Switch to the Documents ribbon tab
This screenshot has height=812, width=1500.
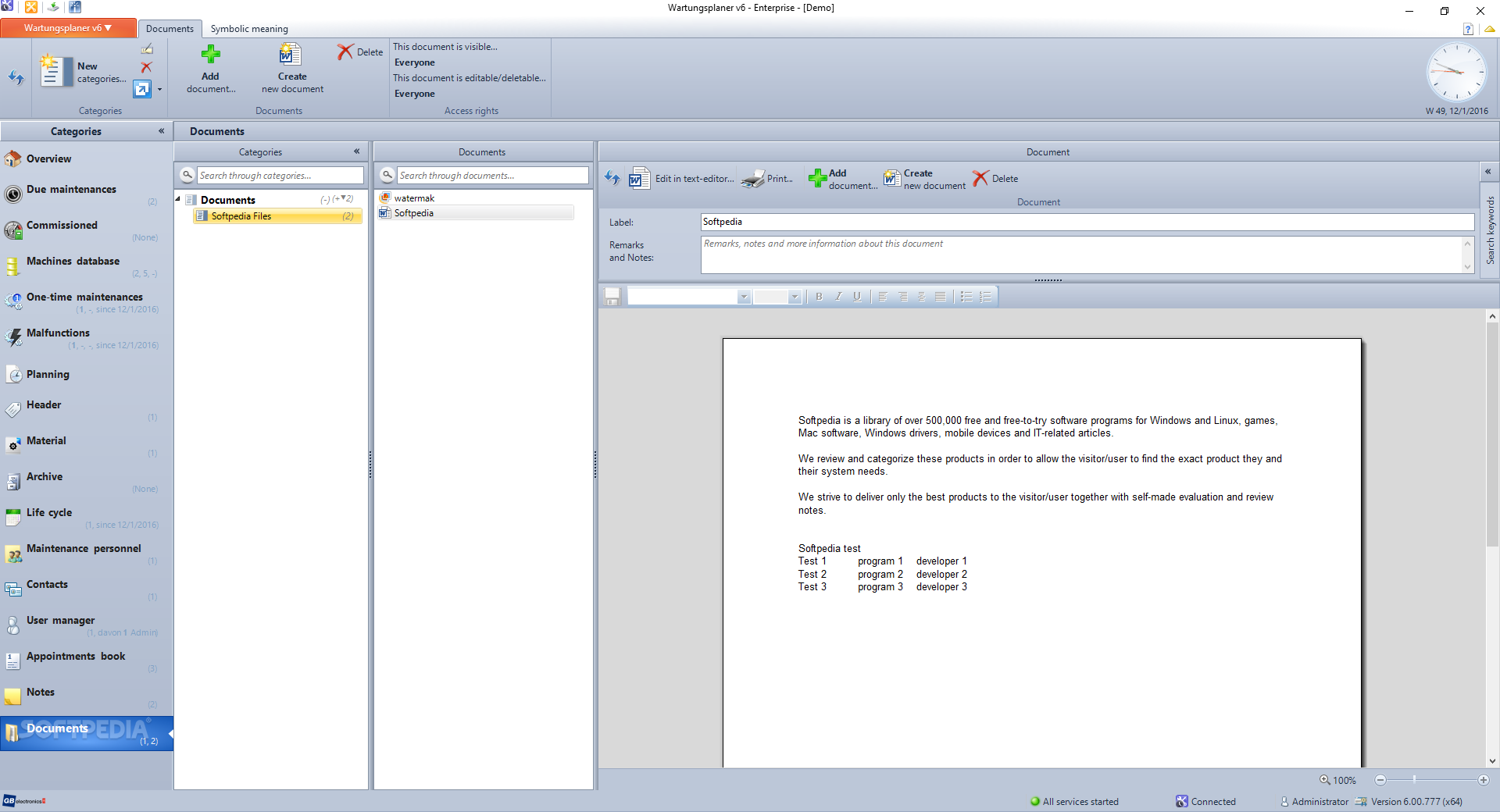pyautogui.click(x=170, y=29)
